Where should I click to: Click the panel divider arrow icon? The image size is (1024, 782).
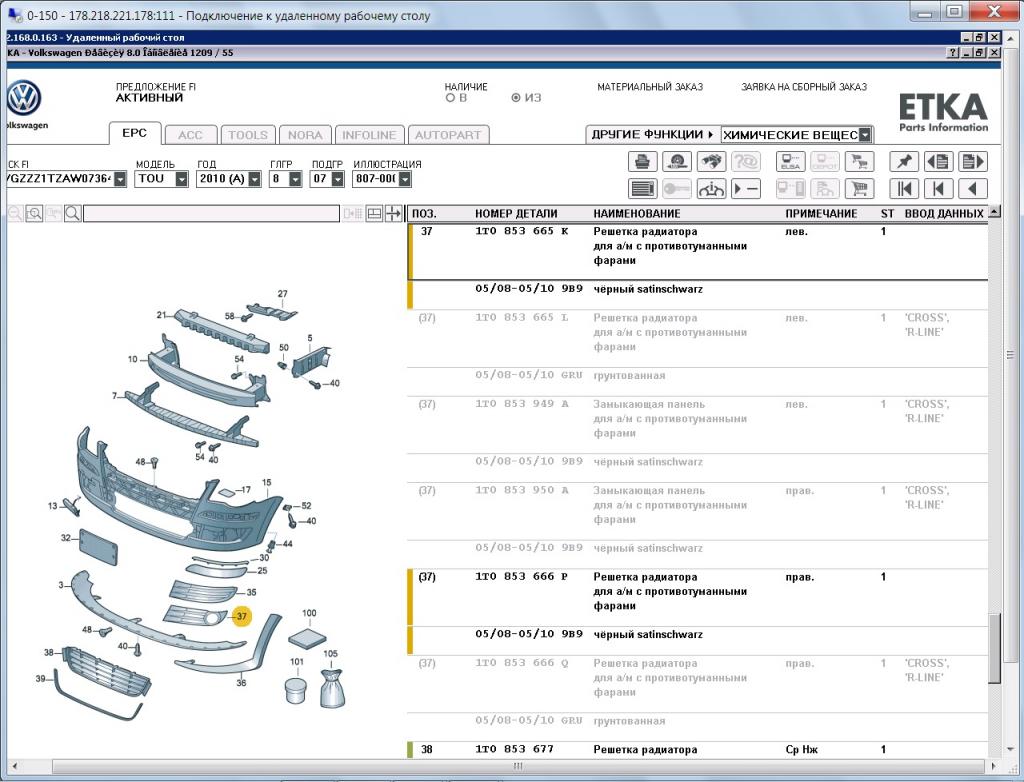point(394,213)
